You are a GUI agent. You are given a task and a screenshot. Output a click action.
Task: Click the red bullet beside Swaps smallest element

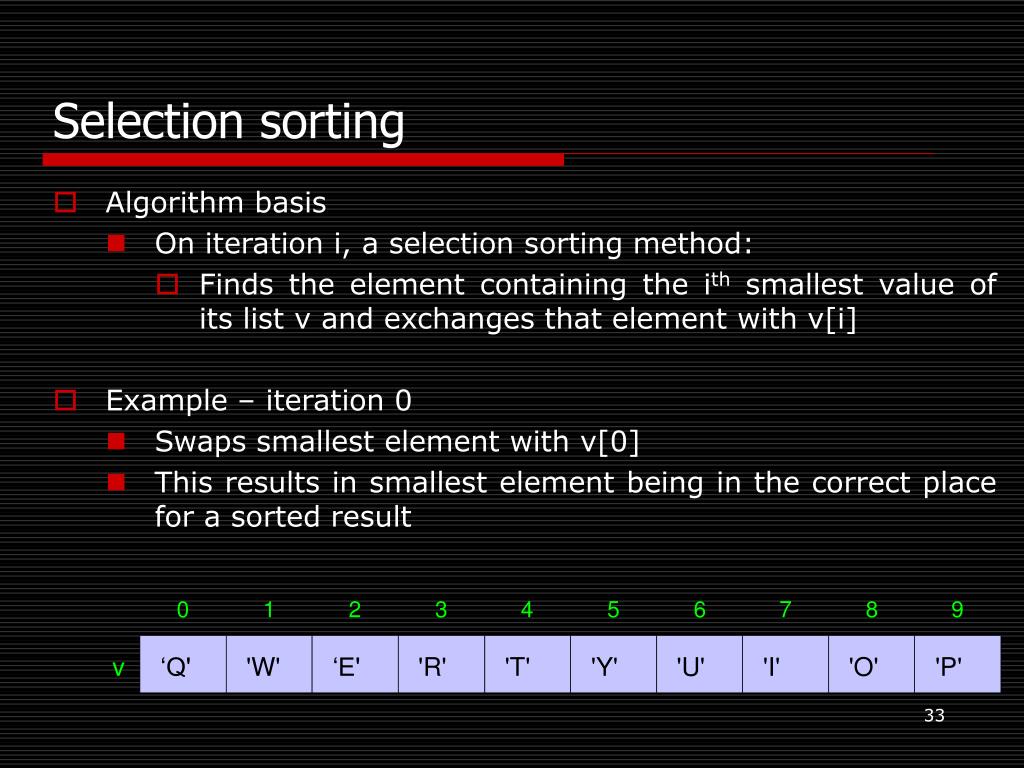[116, 441]
